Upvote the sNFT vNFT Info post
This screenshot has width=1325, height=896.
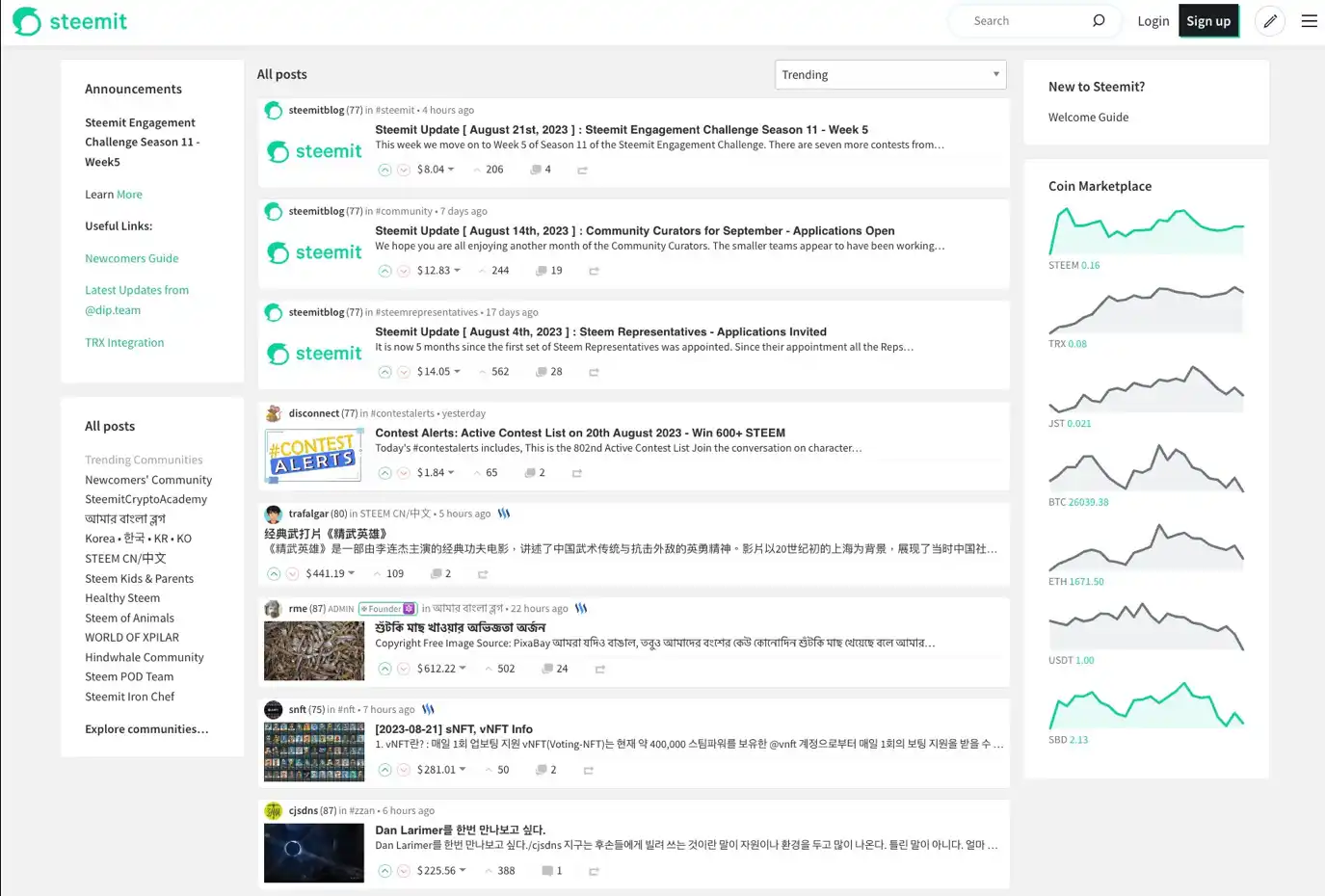383,769
